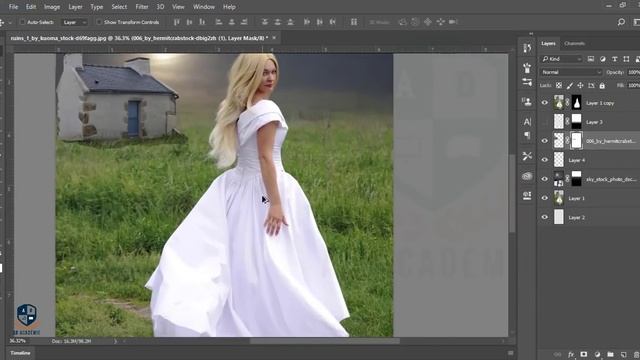Open the Help menu
This screenshot has width=640, height=360.
coord(229,7)
